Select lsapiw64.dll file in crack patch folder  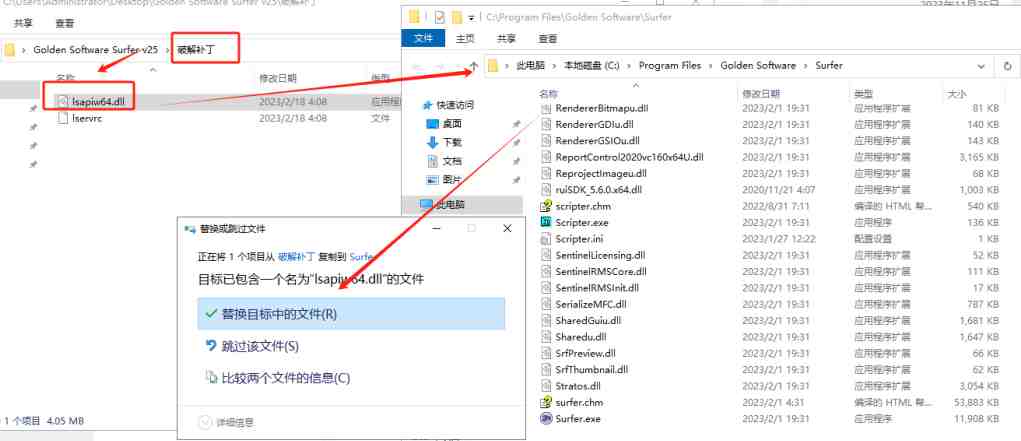coord(98,101)
